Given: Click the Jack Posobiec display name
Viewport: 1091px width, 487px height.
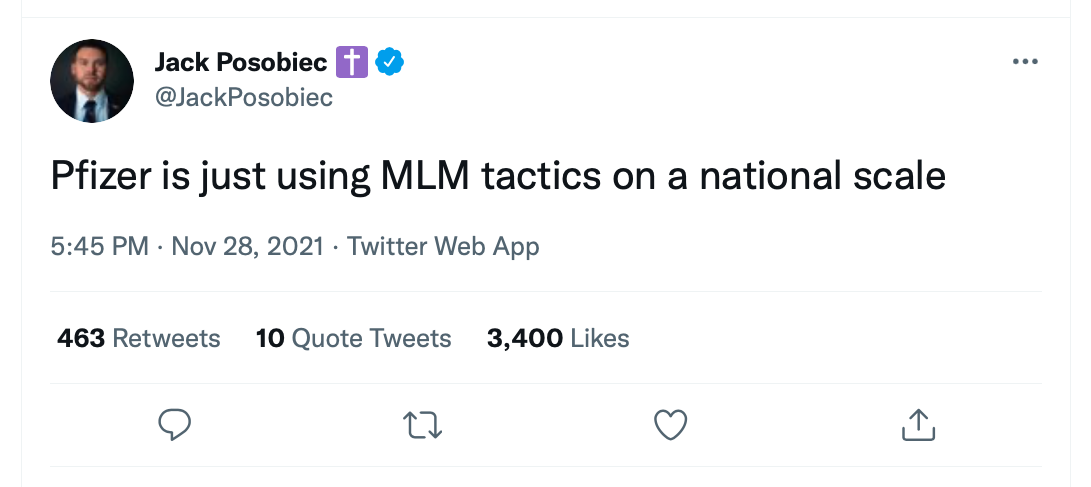Looking at the screenshot, I should (241, 63).
